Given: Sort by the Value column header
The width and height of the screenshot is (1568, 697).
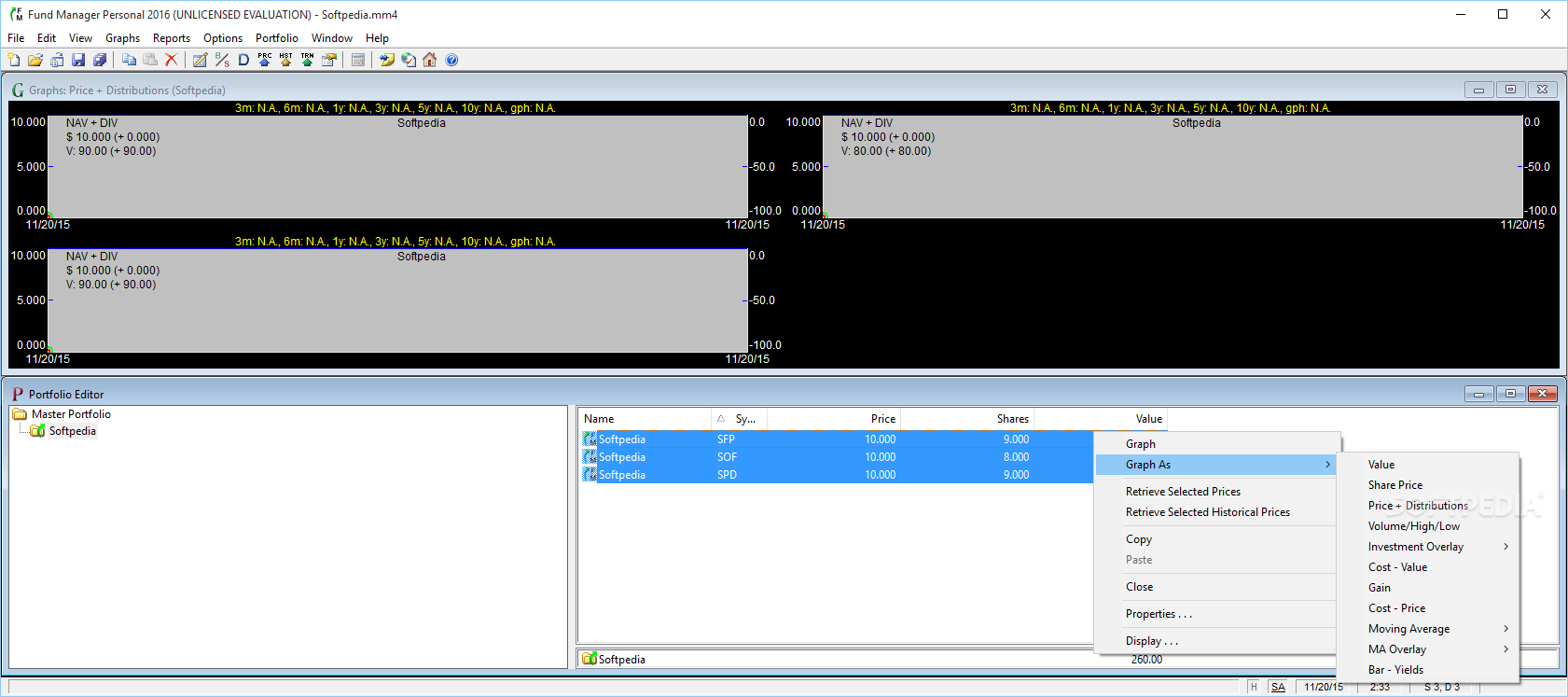Looking at the screenshot, I should tap(1101, 419).
